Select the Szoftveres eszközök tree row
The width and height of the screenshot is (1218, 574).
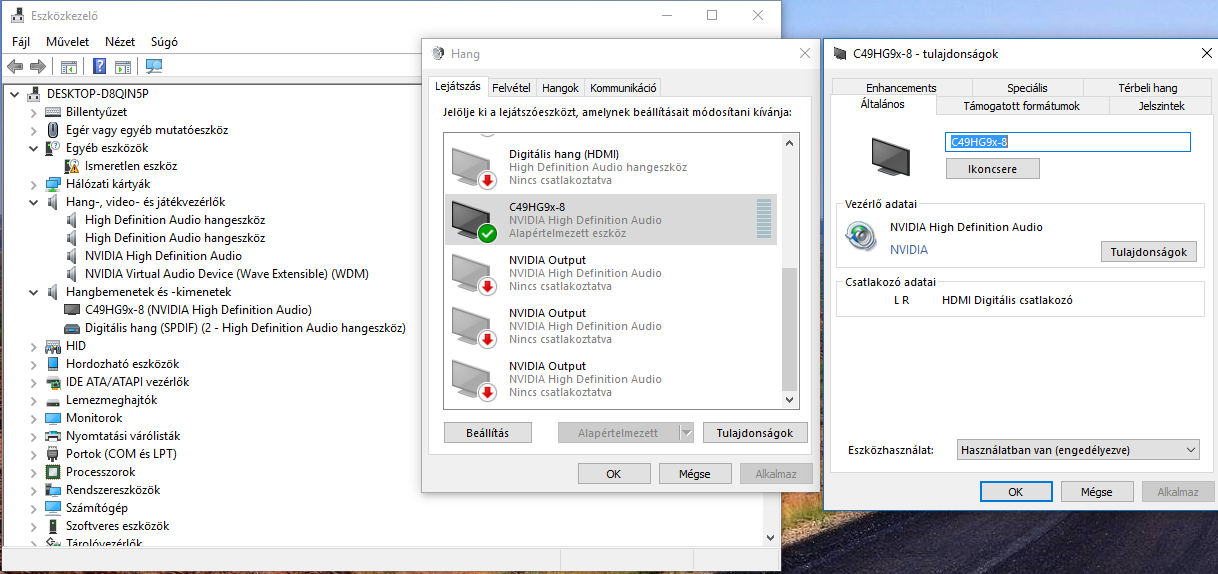click(117, 526)
